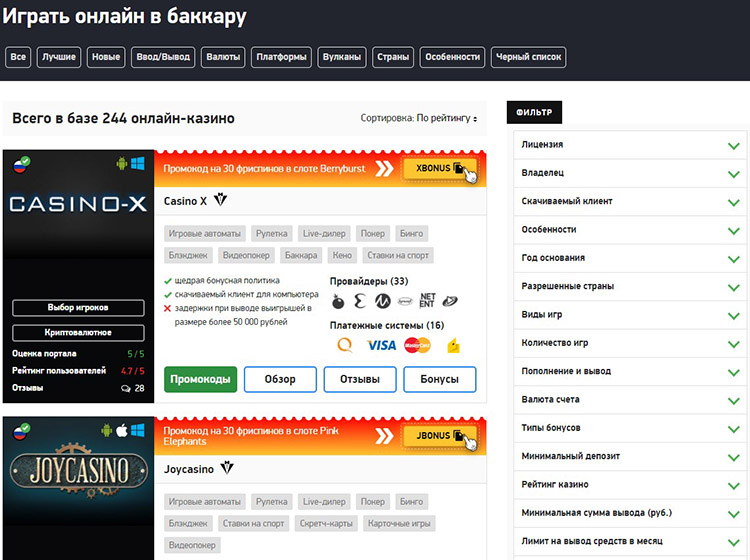The image size is (750, 560).
Task: Click the Кено tag on Casino X
Action: click(342, 255)
